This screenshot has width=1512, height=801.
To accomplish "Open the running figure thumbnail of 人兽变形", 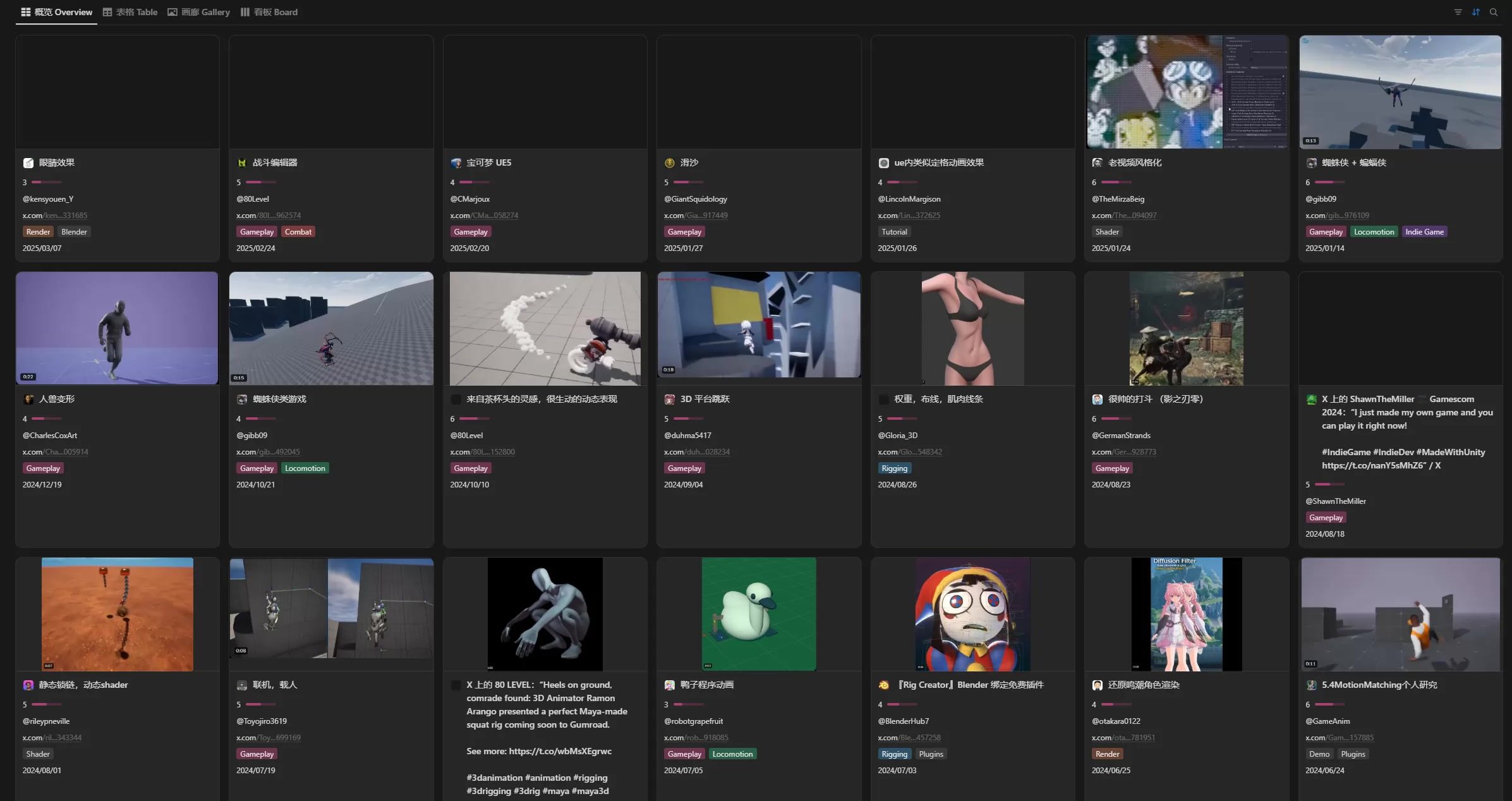I will [x=117, y=328].
